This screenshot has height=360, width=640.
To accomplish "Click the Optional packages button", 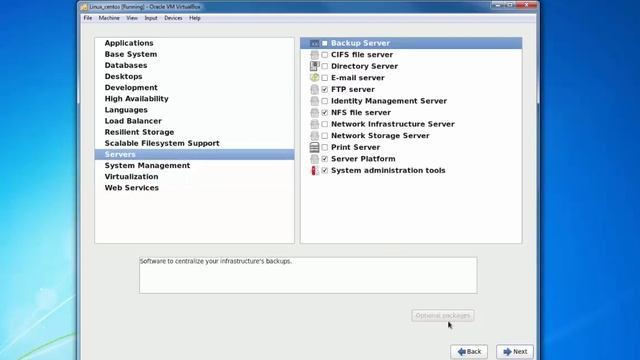I will [443, 316].
